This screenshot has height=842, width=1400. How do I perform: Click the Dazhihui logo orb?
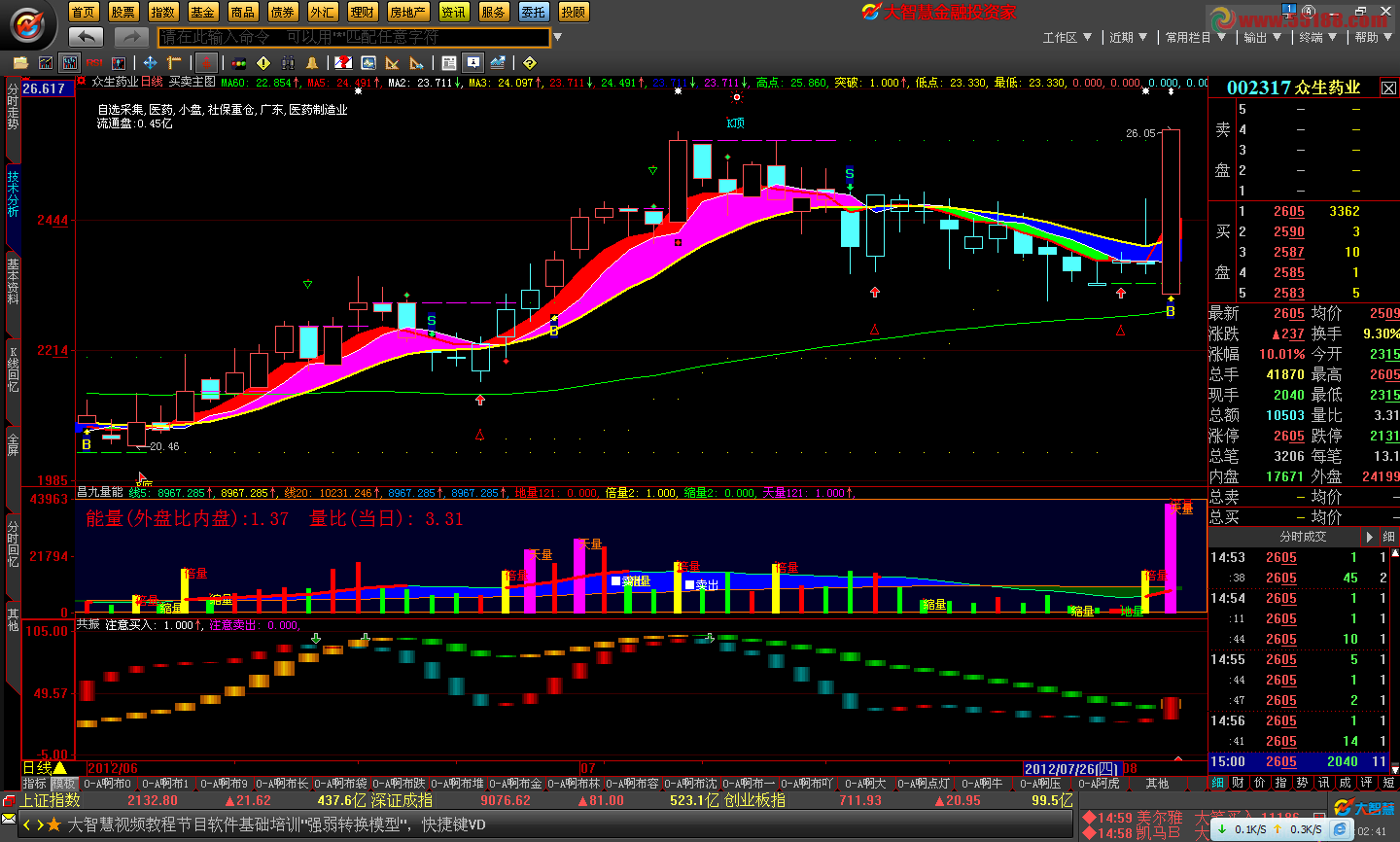(29, 24)
